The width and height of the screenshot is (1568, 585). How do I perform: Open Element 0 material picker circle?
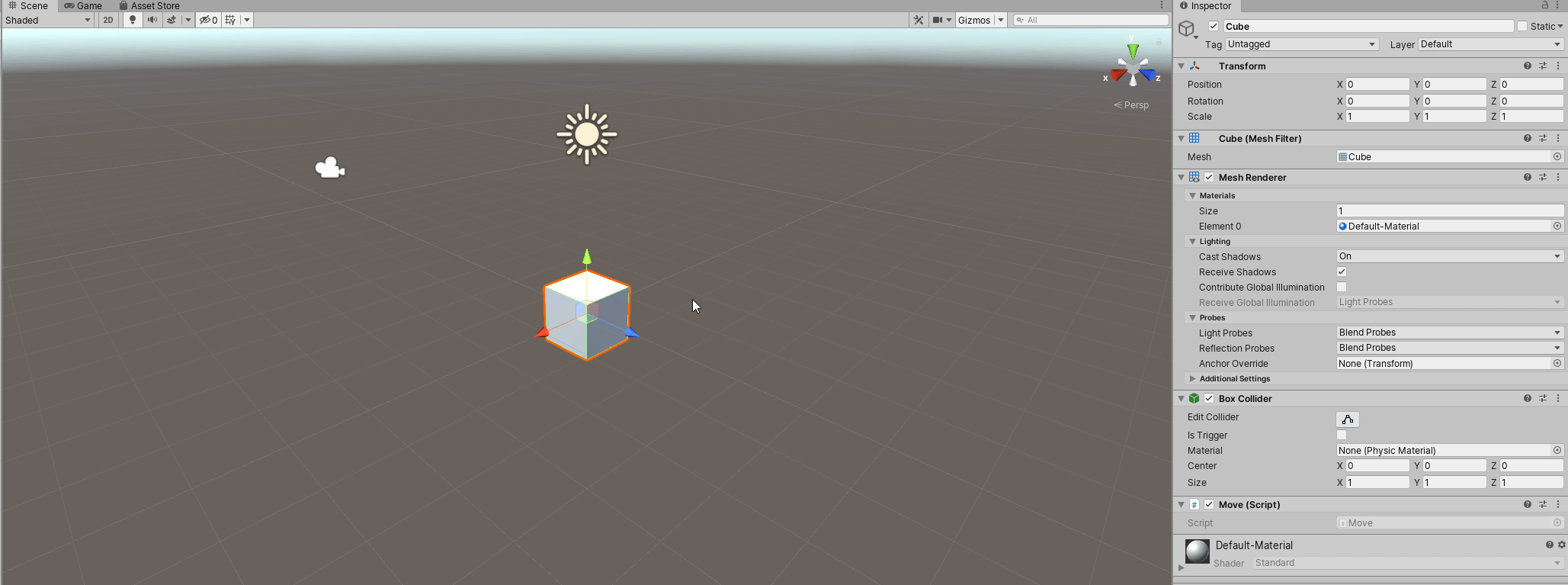pyautogui.click(x=1557, y=226)
